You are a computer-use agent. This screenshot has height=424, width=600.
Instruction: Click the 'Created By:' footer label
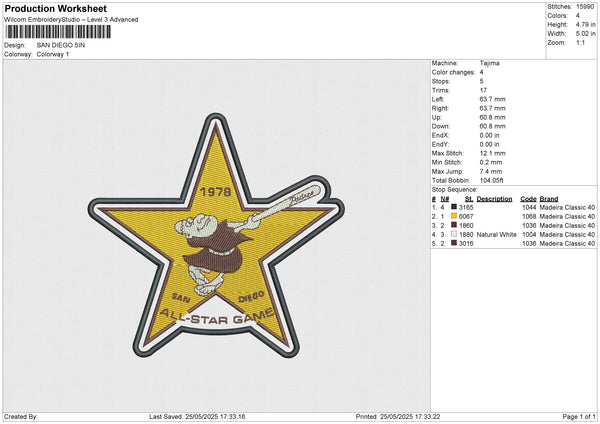21,416
